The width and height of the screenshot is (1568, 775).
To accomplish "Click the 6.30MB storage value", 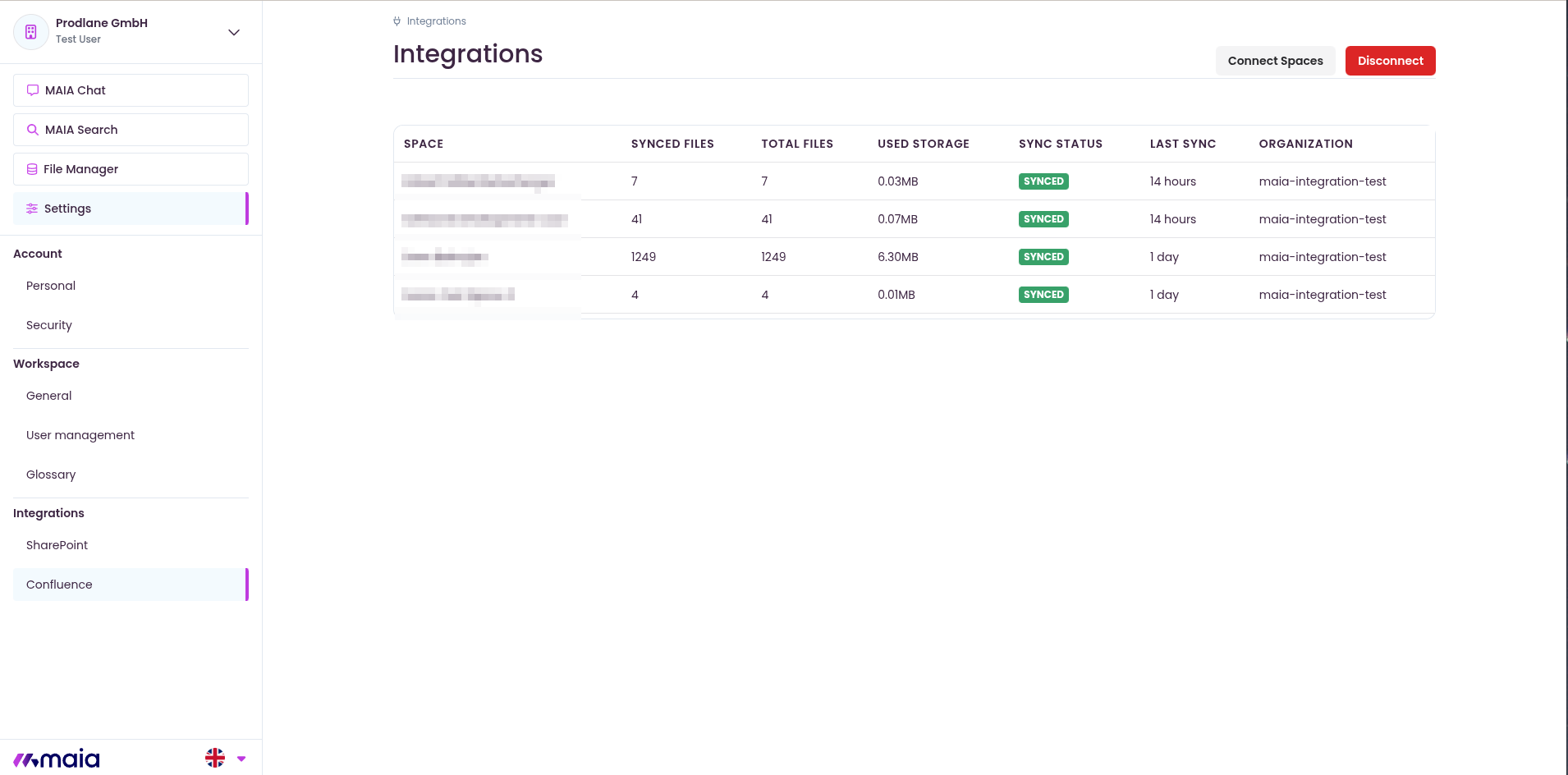I will [898, 257].
